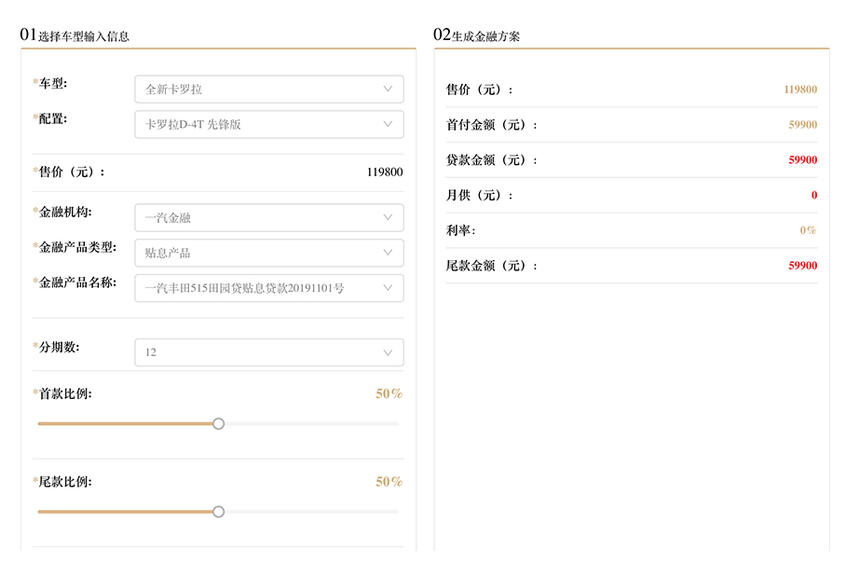Click the unfilled track of 尾款比例 slider

[310, 512]
